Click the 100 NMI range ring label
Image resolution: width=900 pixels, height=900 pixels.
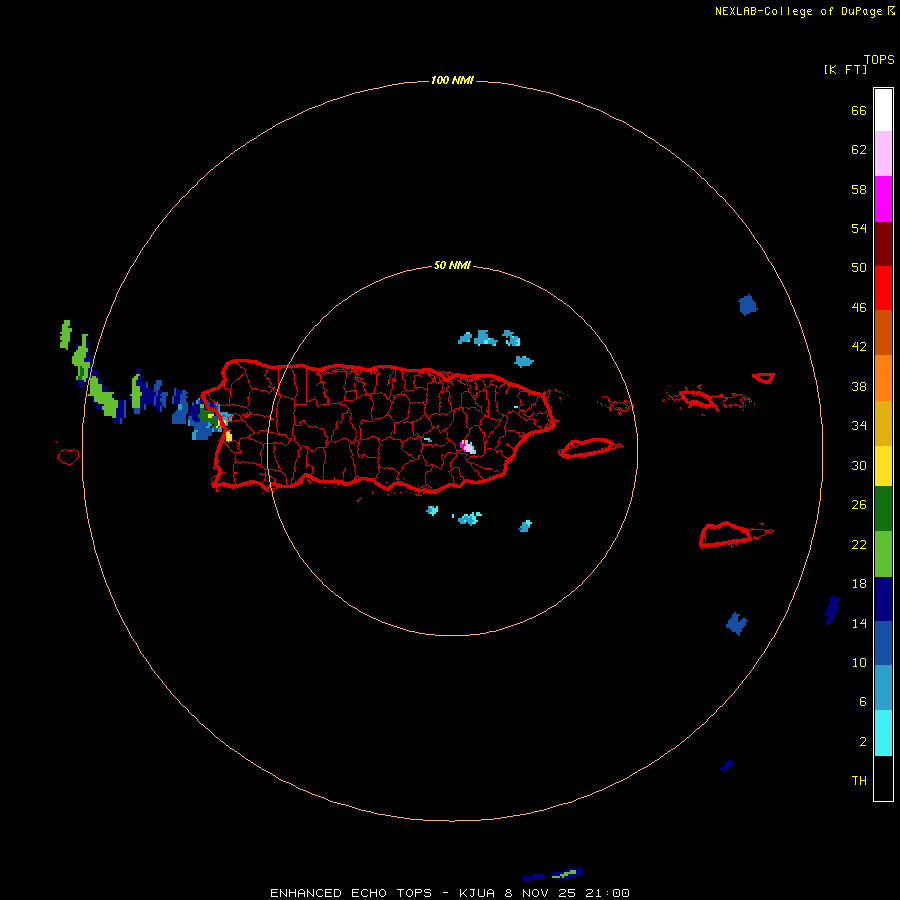pos(452,80)
